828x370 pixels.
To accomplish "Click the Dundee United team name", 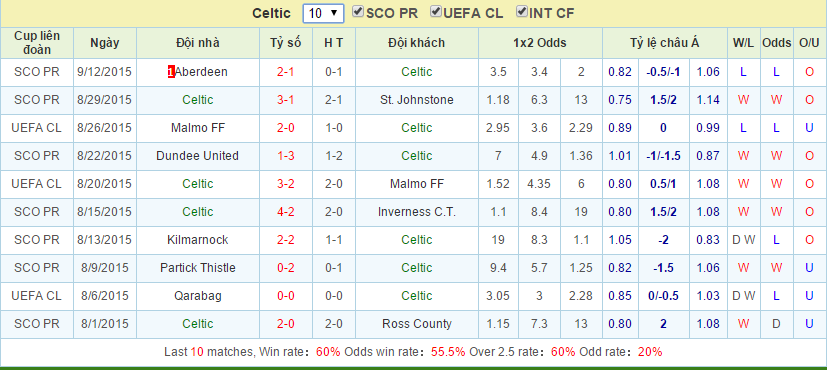I will (x=197, y=156).
